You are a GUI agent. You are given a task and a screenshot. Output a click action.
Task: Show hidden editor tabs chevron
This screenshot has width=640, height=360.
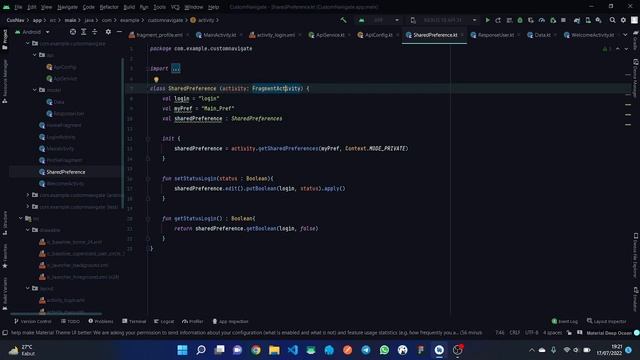click(x=625, y=35)
